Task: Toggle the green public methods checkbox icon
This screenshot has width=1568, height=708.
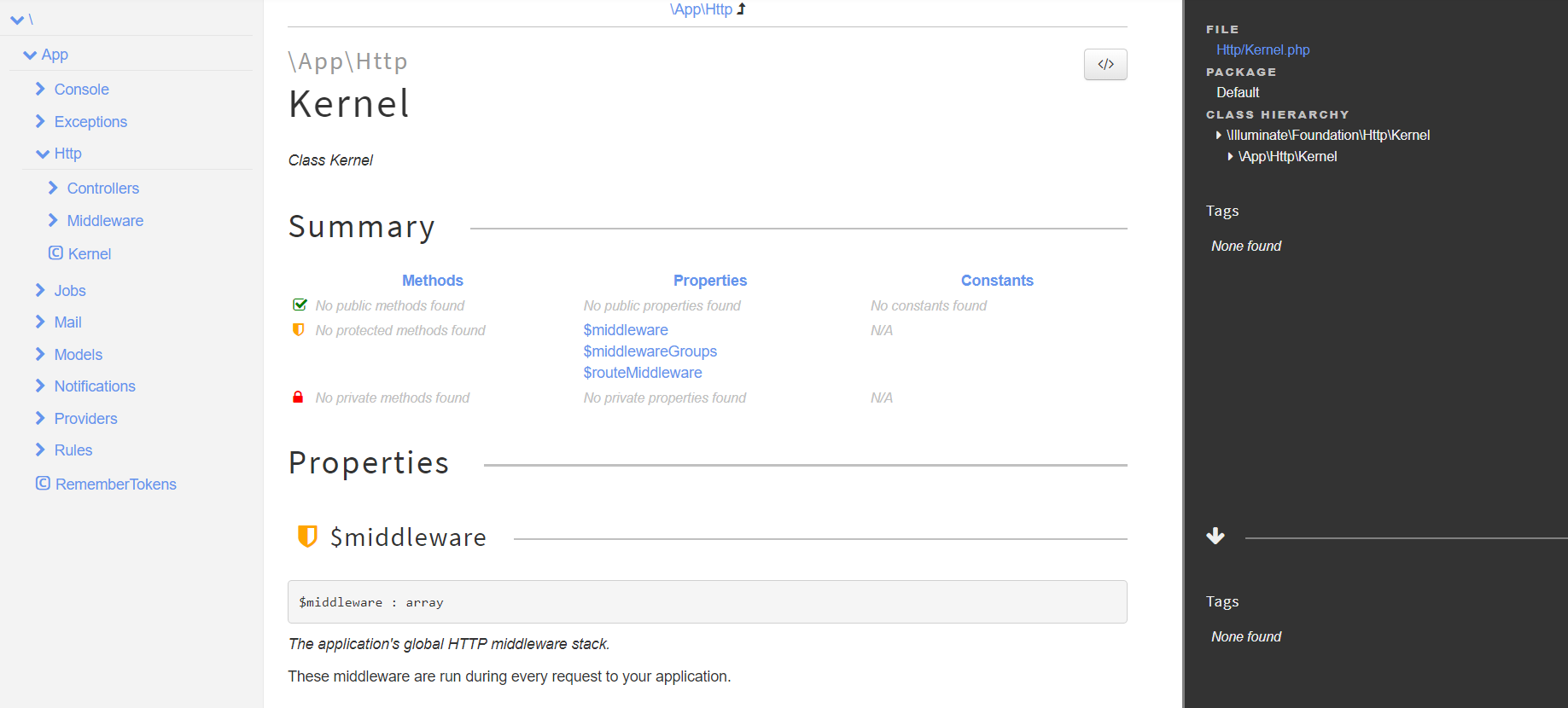Action: point(300,305)
